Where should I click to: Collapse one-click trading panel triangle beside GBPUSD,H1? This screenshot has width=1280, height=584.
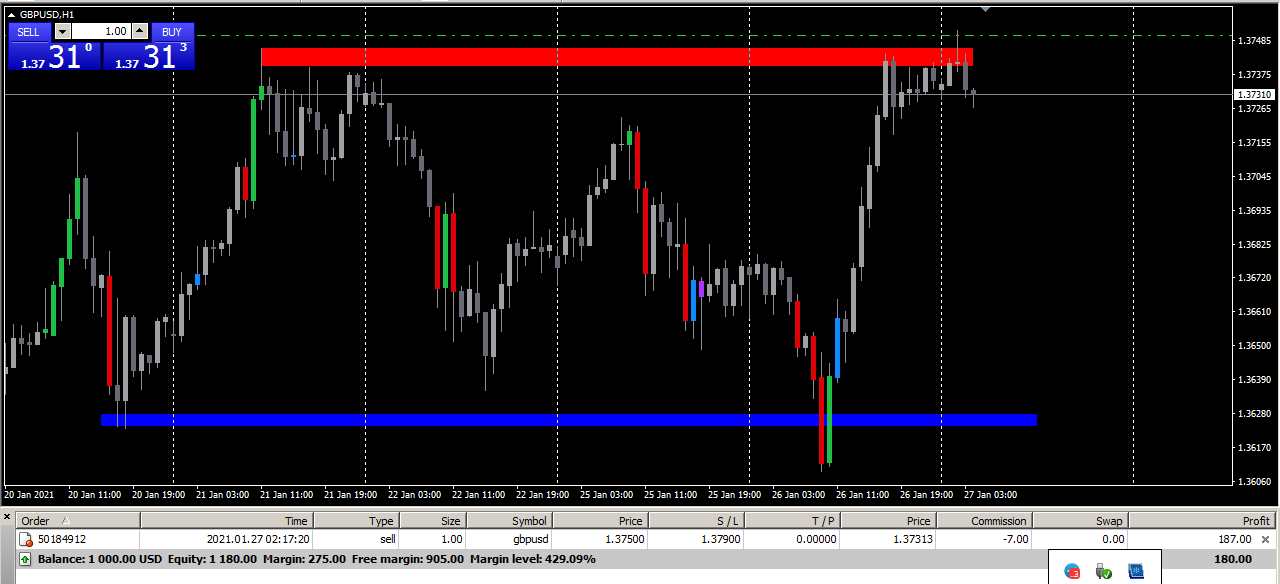point(11,14)
